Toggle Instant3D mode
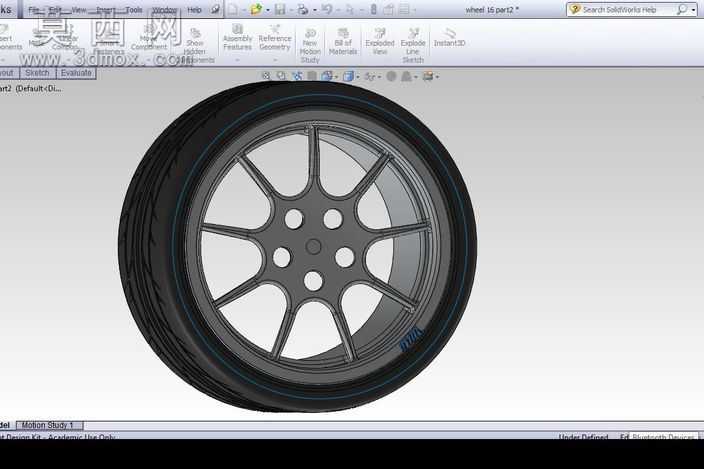The height and width of the screenshot is (469, 704). pos(449,38)
